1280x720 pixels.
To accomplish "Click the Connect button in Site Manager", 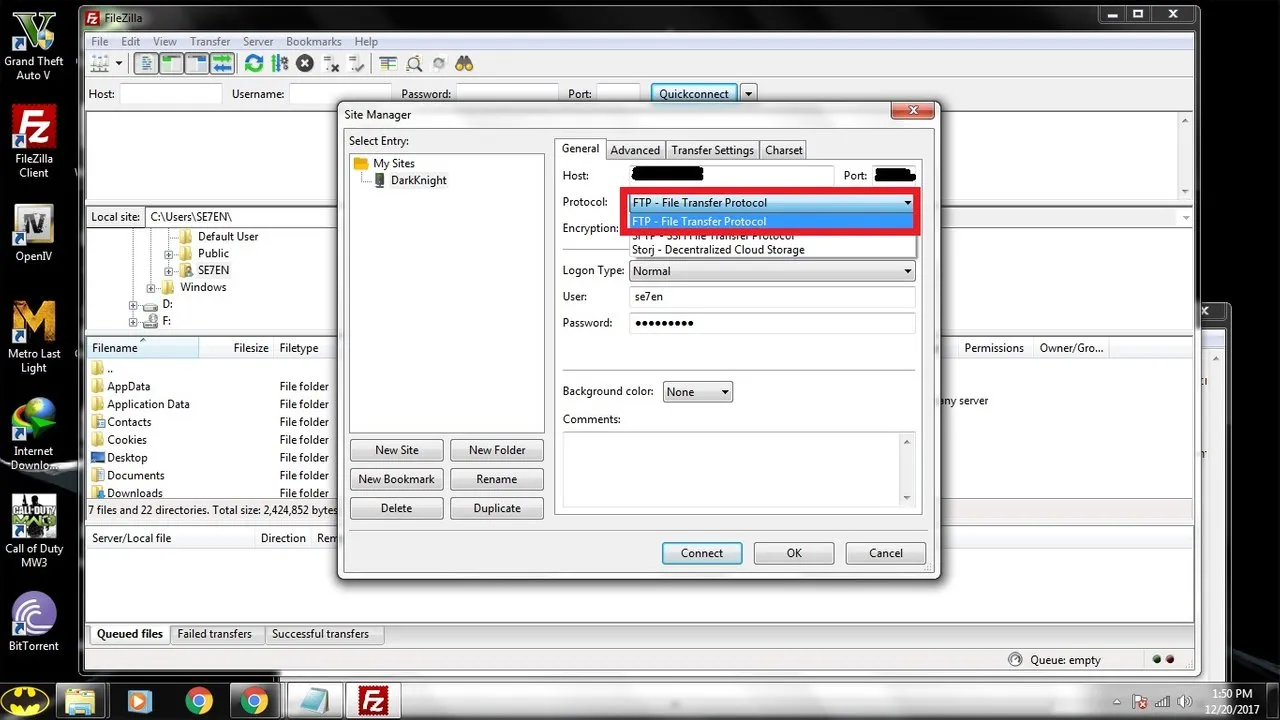I will [x=702, y=553].
